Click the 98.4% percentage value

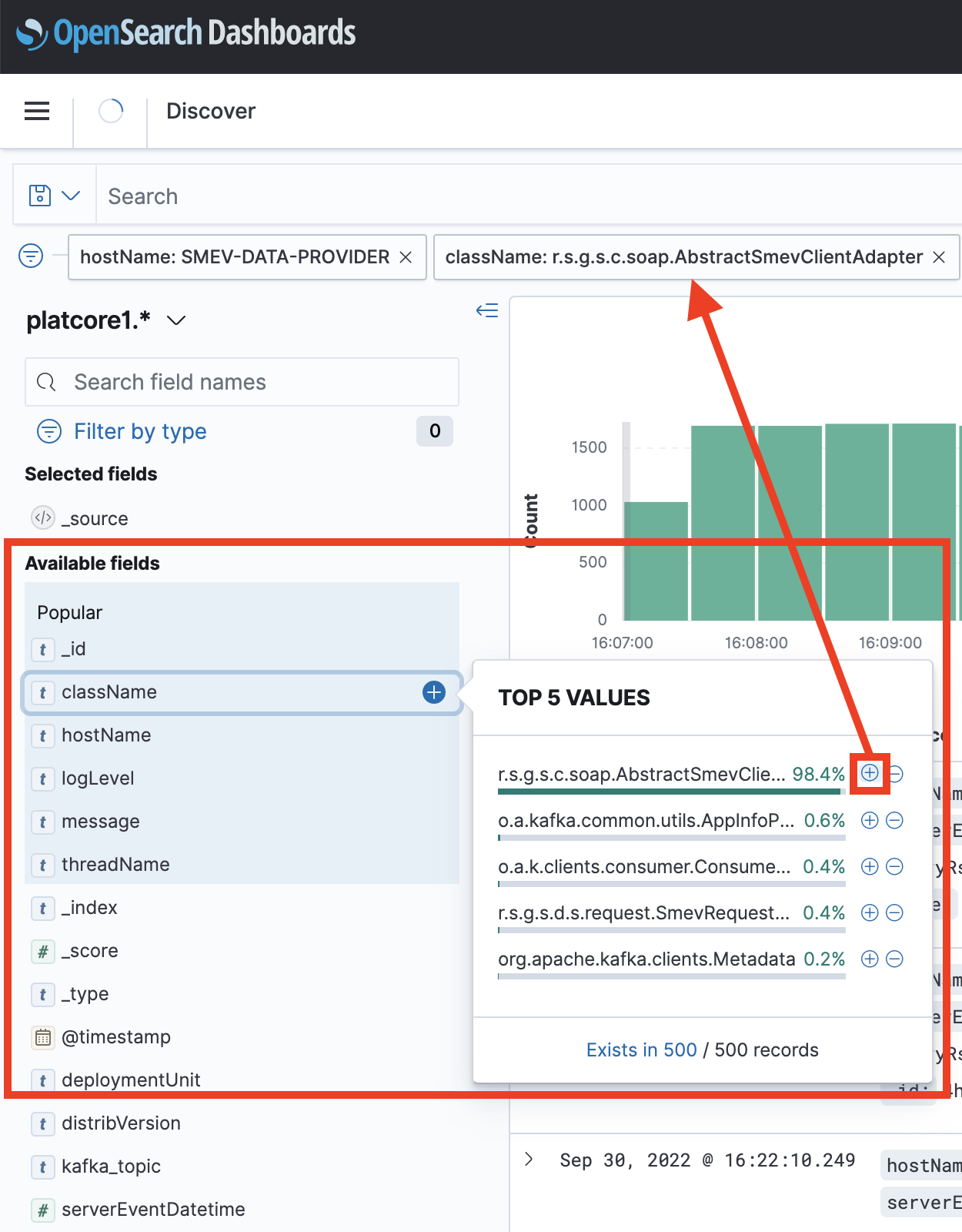pyautogui.click(x=819, y=774)
